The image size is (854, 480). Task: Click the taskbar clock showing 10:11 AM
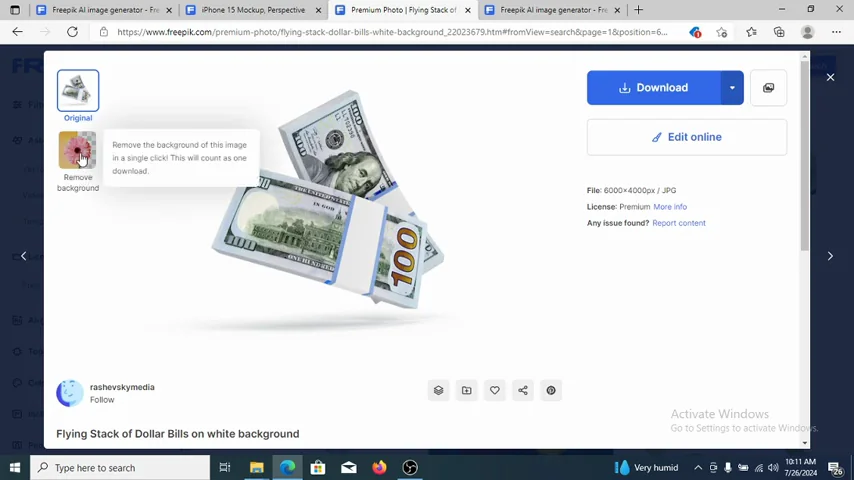pos(801,467)
